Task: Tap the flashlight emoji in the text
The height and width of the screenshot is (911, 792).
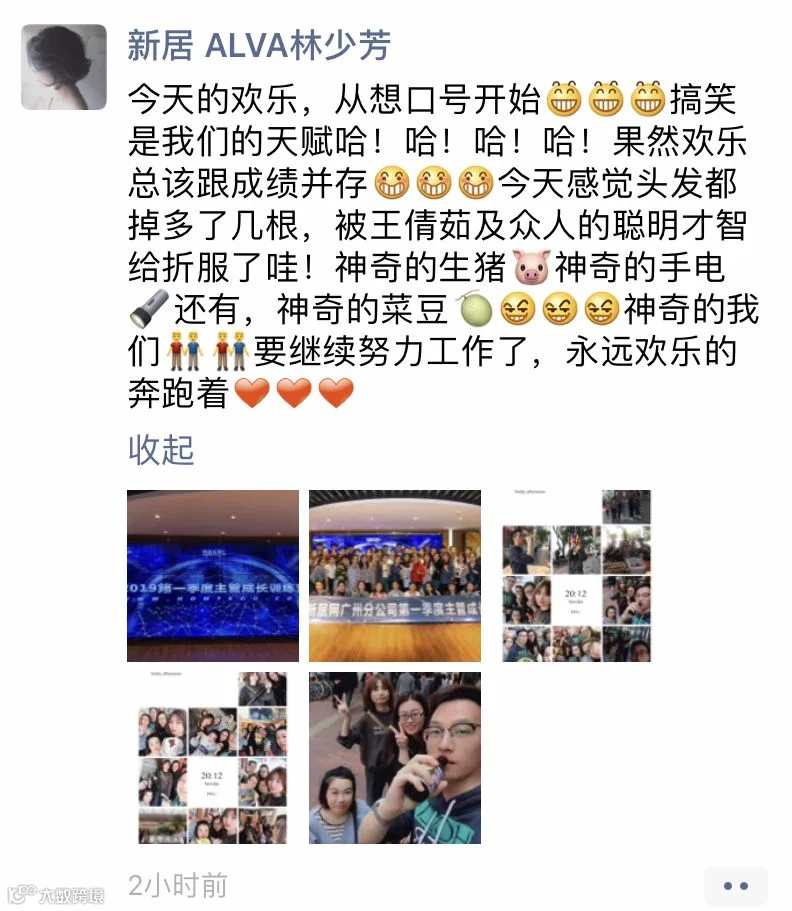Action: pos(149,309)
